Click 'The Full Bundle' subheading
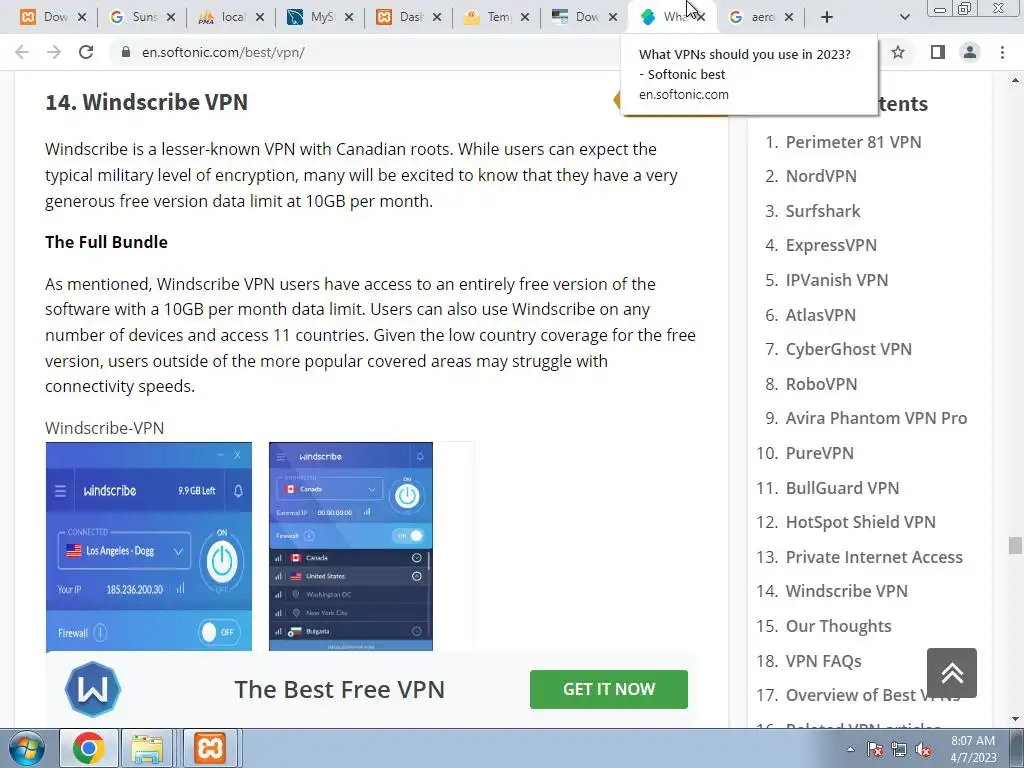The width and height of the screenshot is (1024, 768). click(x=106, y=242)
